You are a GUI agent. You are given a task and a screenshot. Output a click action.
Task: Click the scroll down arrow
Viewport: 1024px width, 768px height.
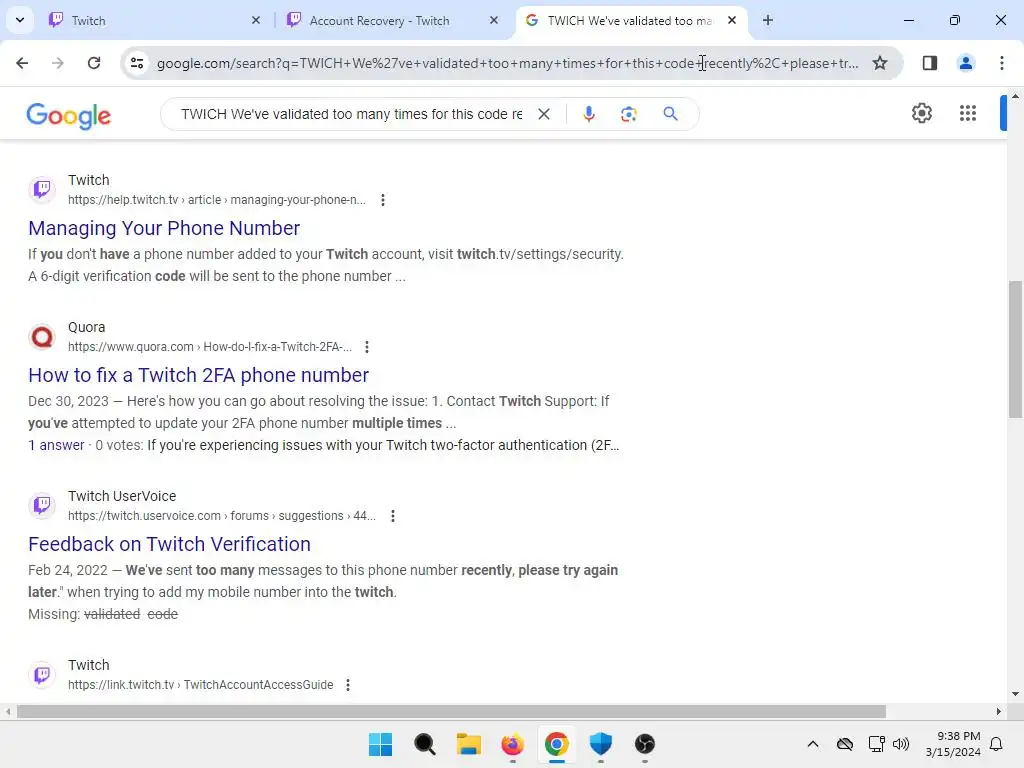(x=1015, y=694)
